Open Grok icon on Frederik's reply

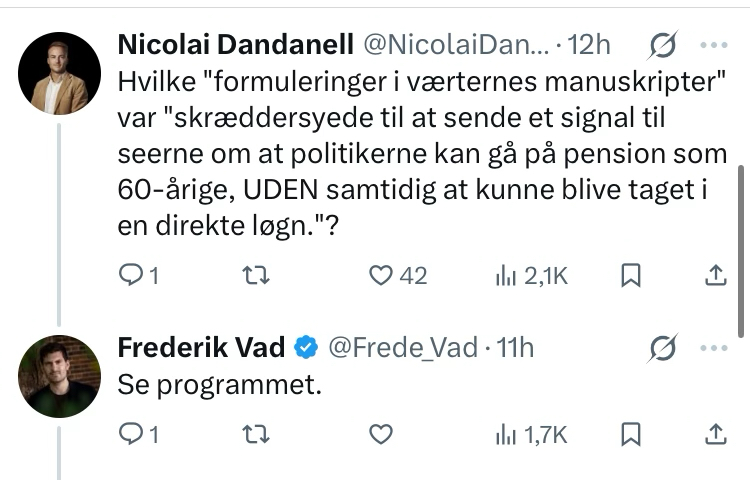click(662, 347)
